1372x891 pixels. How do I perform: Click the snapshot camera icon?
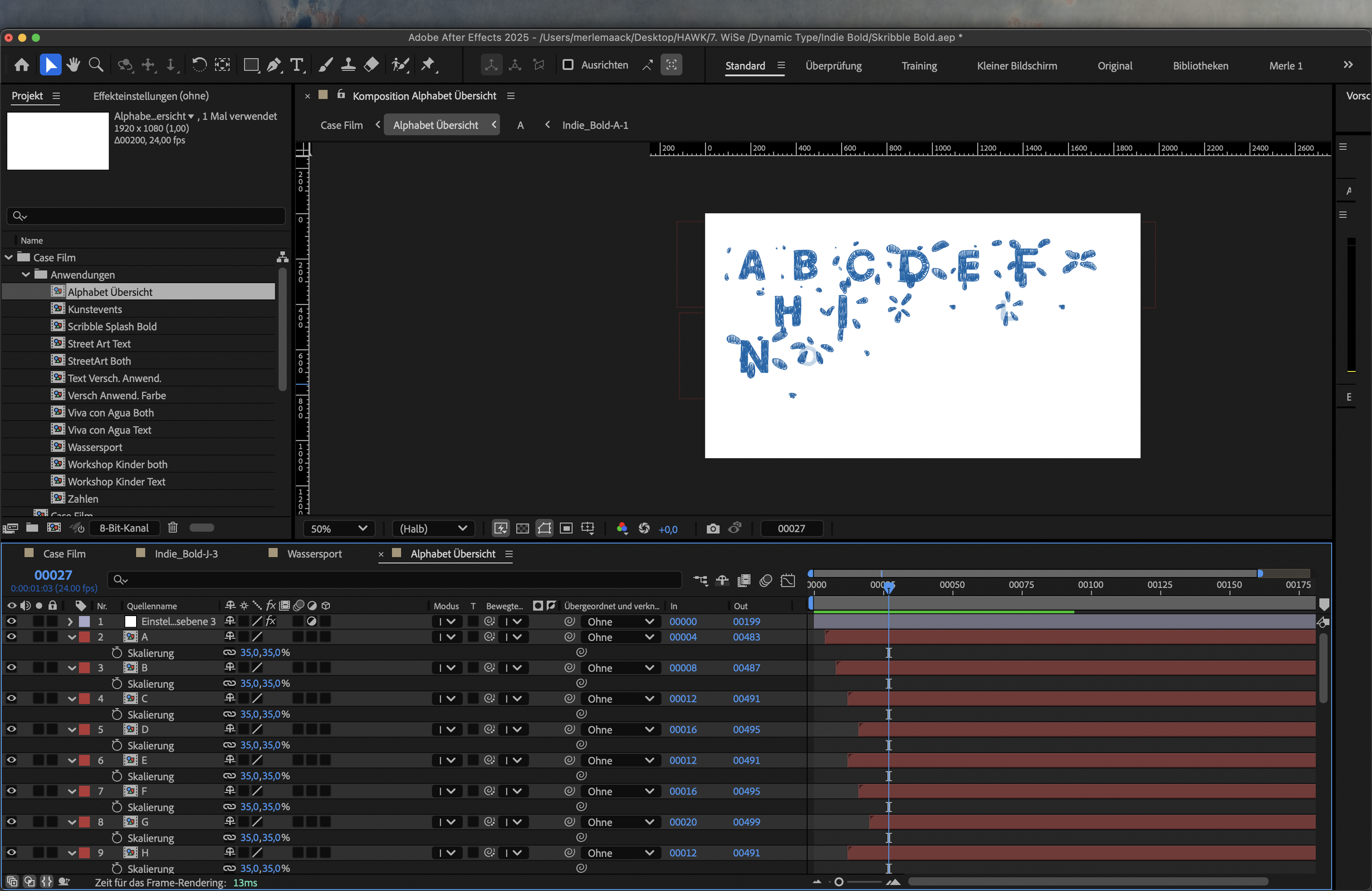coord(712,528)
